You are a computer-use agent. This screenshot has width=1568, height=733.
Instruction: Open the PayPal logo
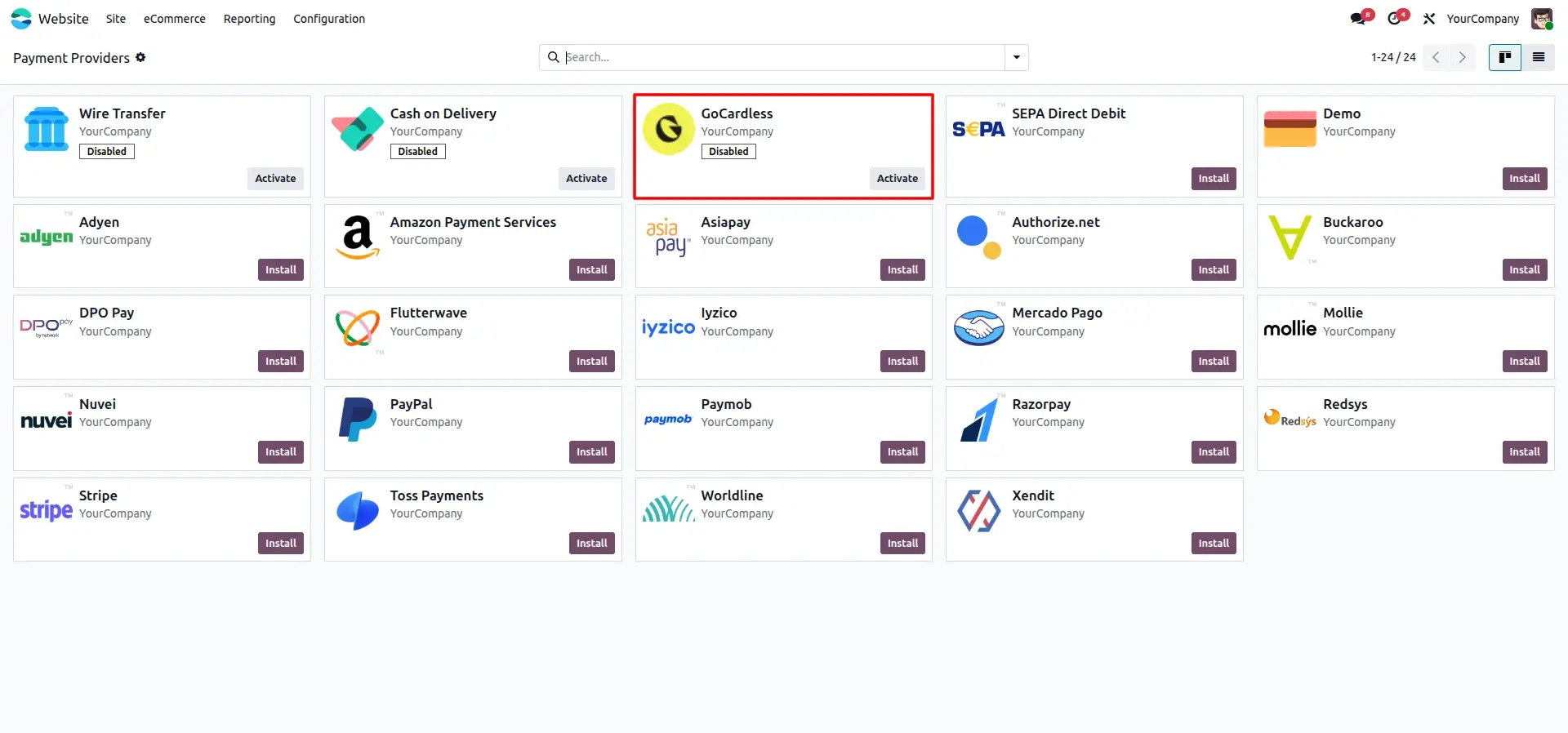point(358,420)
